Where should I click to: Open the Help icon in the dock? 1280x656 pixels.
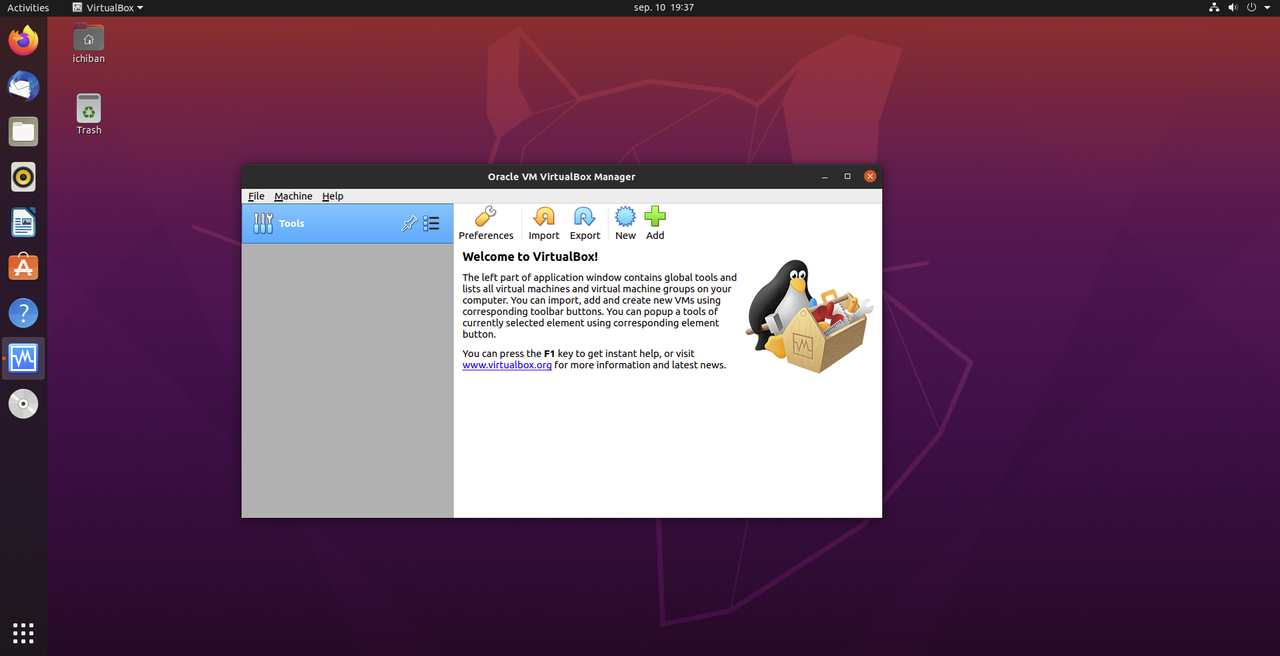23,313
